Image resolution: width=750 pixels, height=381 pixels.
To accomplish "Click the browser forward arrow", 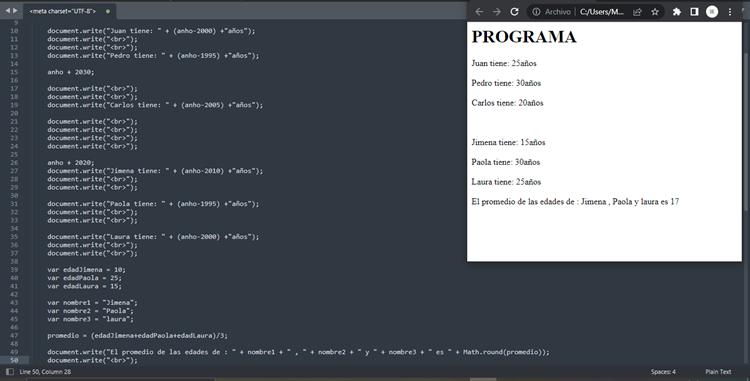I will (496, 12).
